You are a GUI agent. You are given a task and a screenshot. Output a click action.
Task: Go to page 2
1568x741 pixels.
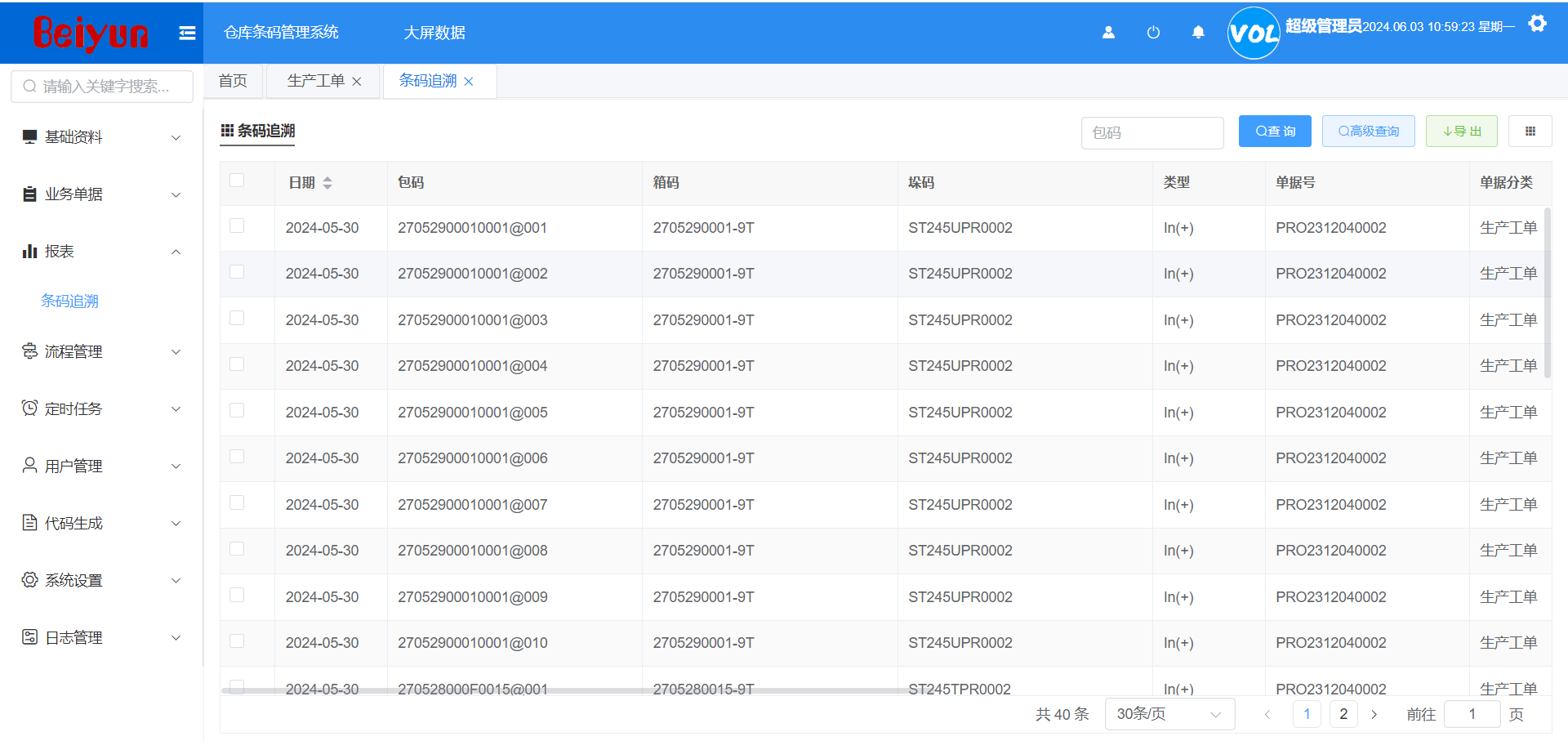[x=1343, y=715]
